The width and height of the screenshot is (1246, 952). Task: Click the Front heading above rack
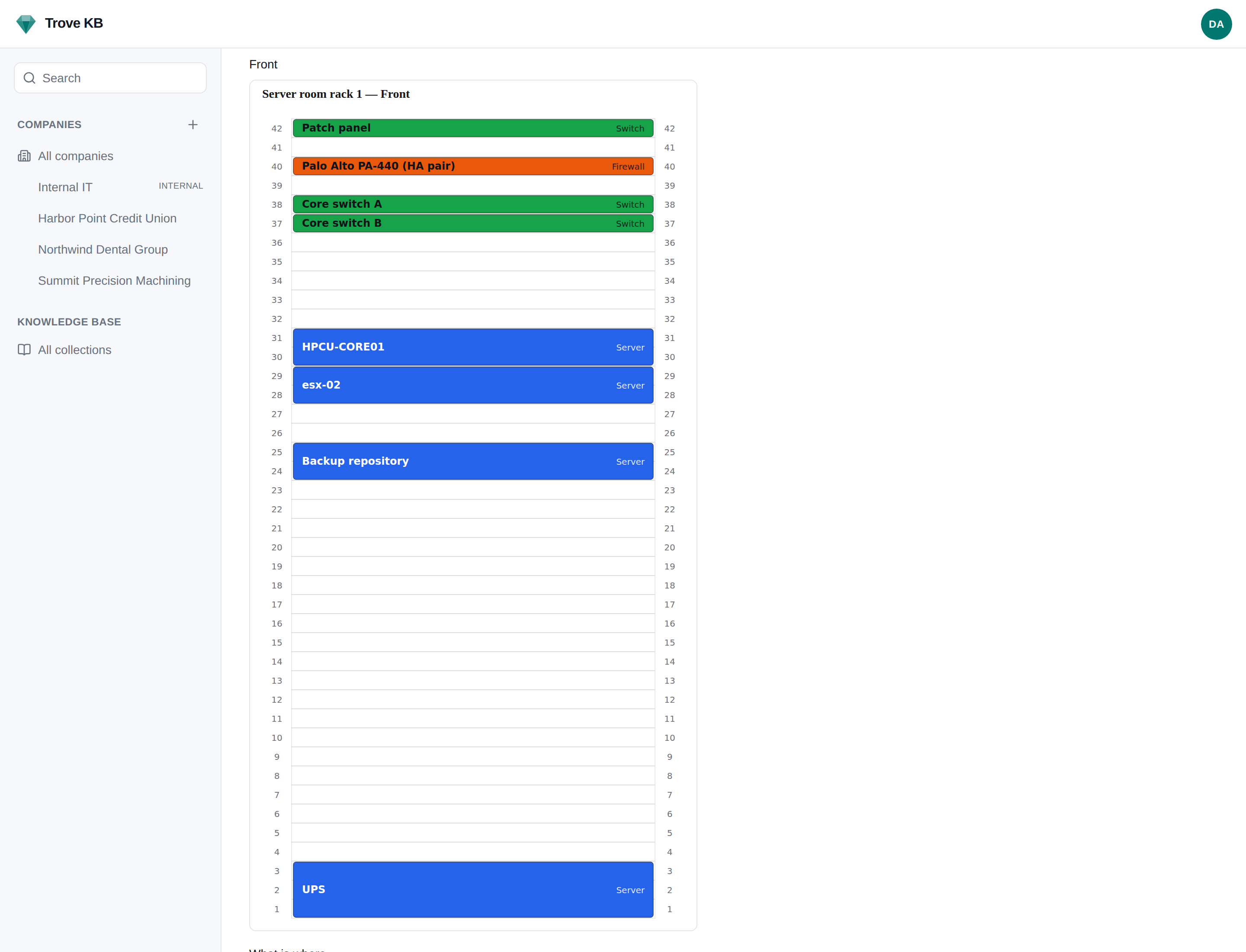pyautogui.click(x=263, y=64)
